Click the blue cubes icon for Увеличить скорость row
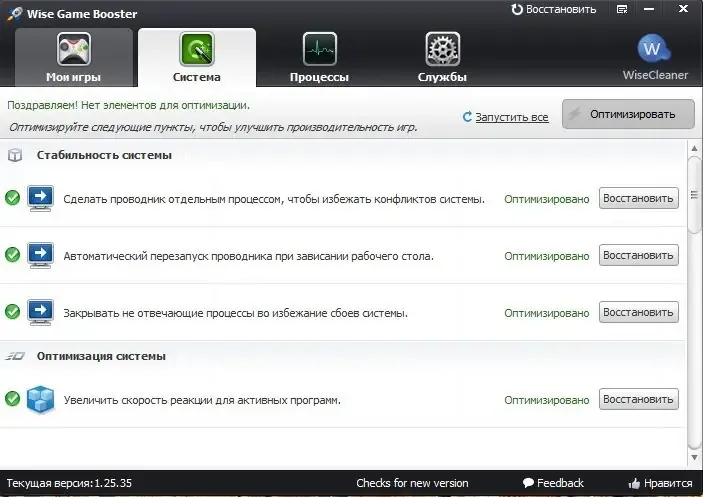Viewport: 703px width, 497px height. (x=40, y=399)
